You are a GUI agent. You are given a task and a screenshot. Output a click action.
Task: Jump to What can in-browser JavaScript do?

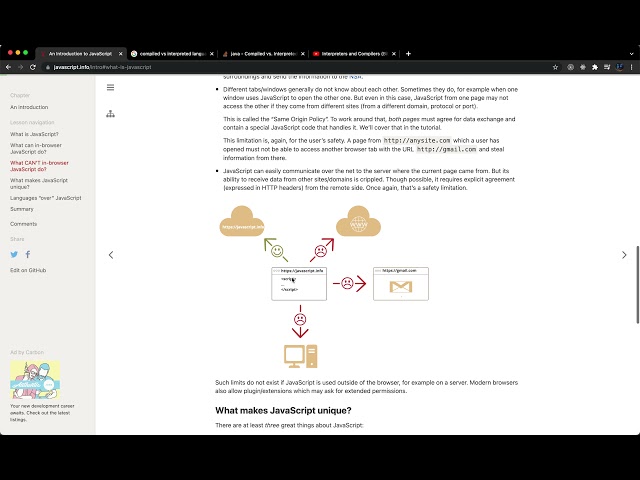coord(36,148)
